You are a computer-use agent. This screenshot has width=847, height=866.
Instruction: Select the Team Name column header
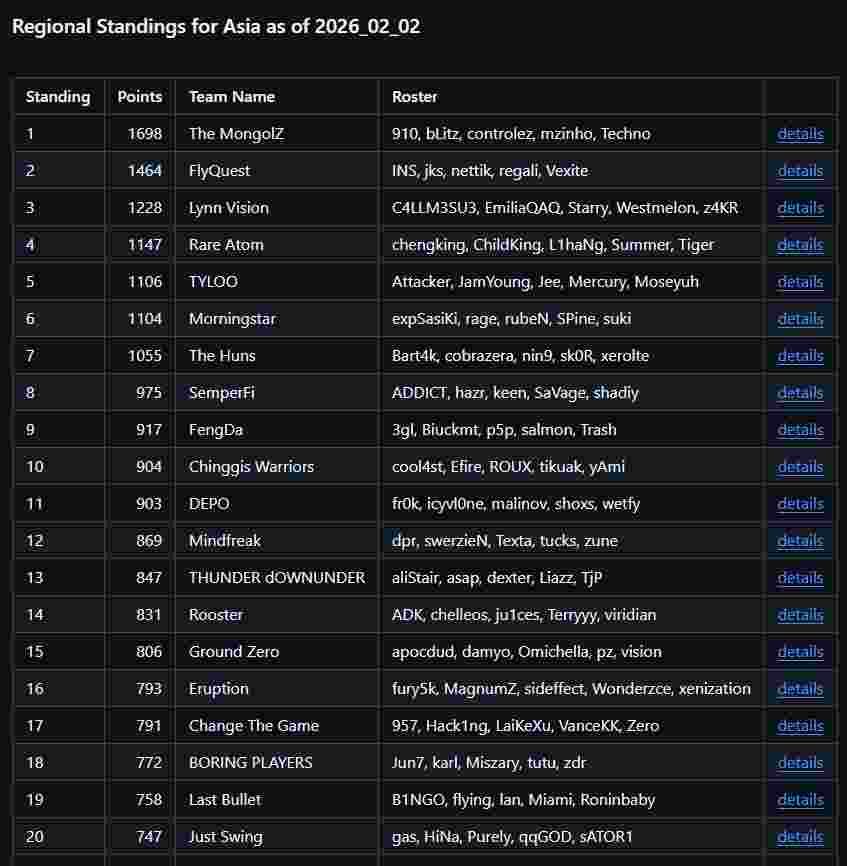pyautogui.click(x=232, y=97)
